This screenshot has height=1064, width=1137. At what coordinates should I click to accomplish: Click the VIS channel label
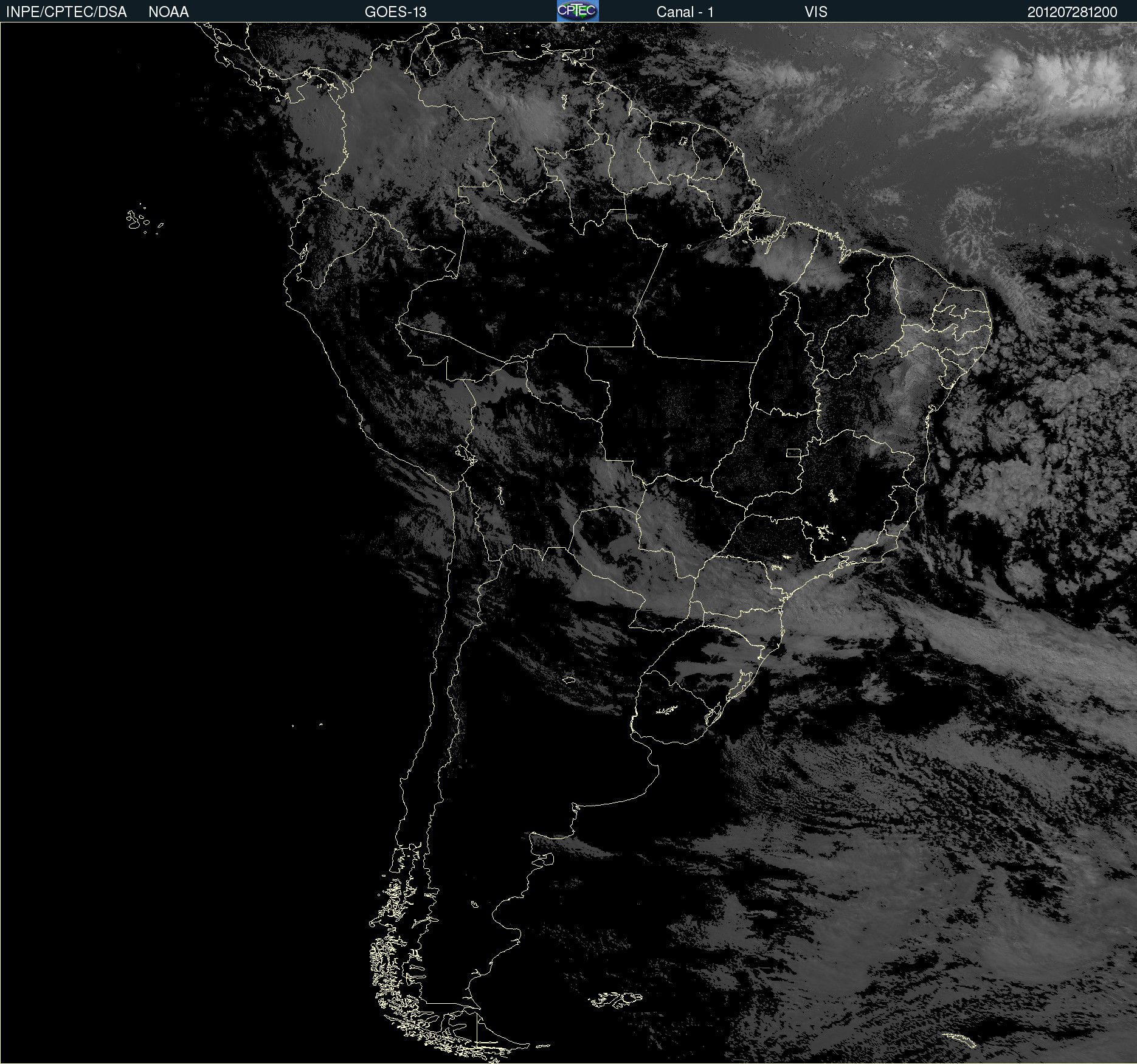coord(816,12)
